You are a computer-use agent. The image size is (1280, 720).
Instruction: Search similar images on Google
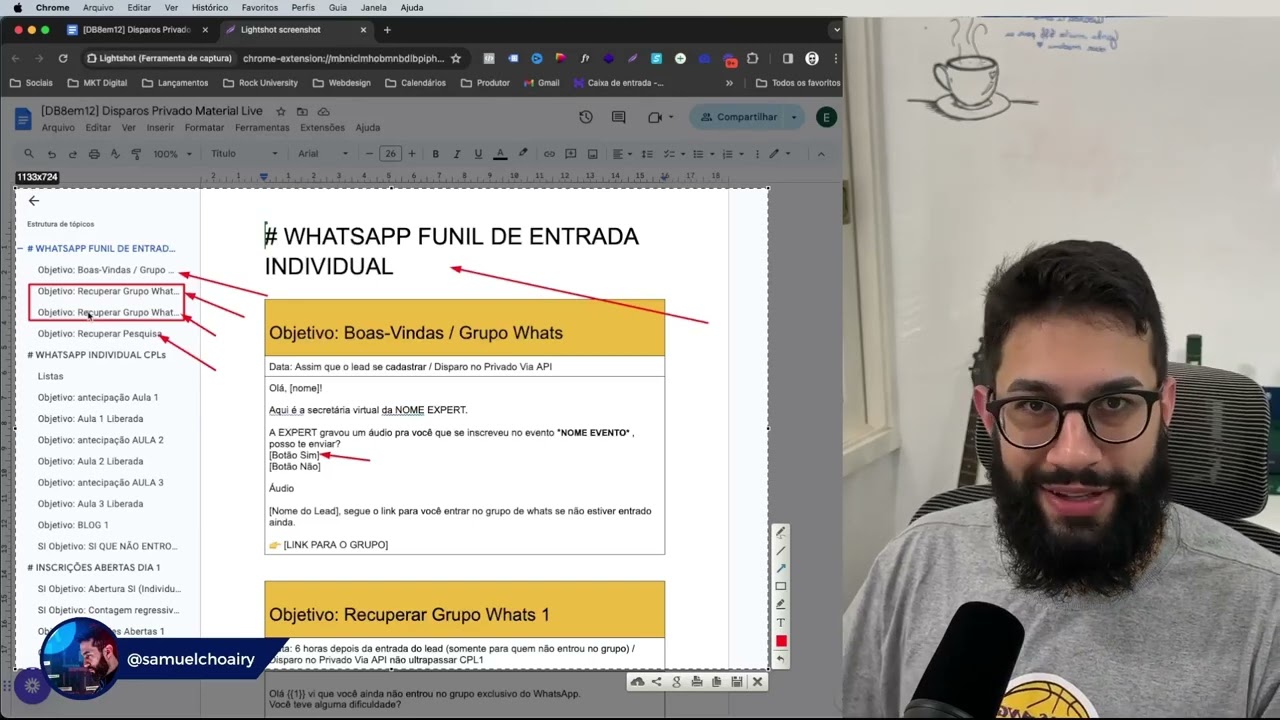pyautogui.click(x=677, y=682)
